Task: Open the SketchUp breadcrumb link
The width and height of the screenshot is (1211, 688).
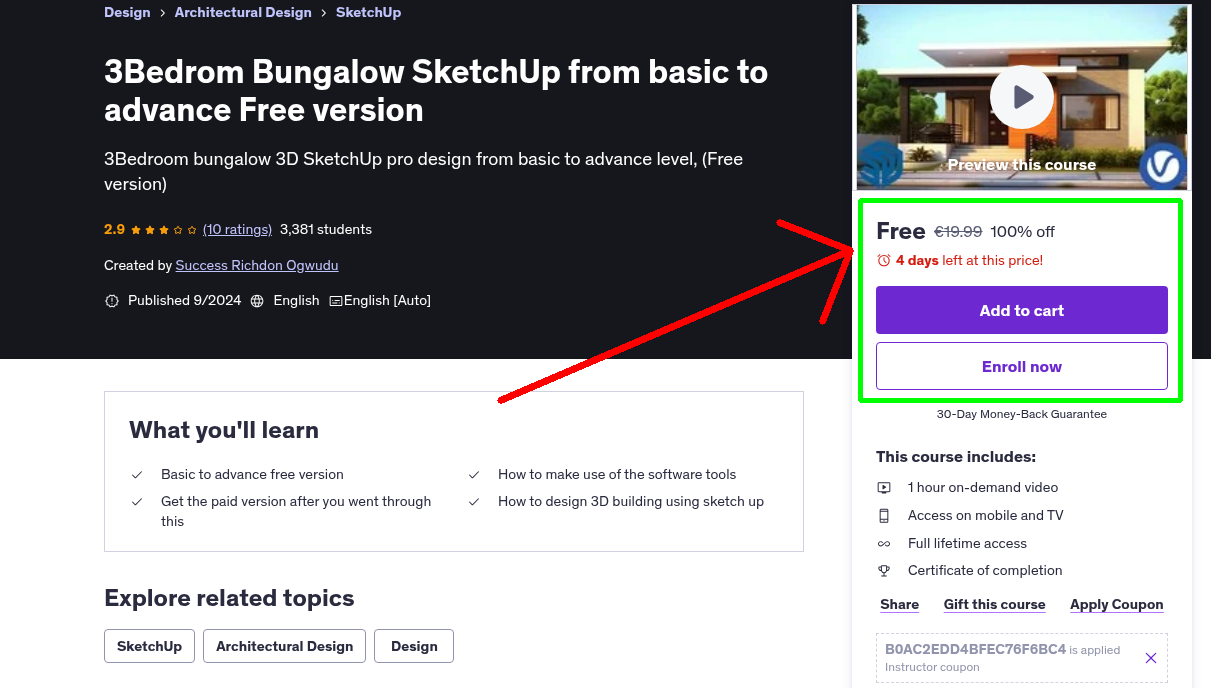Action: click(x=368, y=12)
